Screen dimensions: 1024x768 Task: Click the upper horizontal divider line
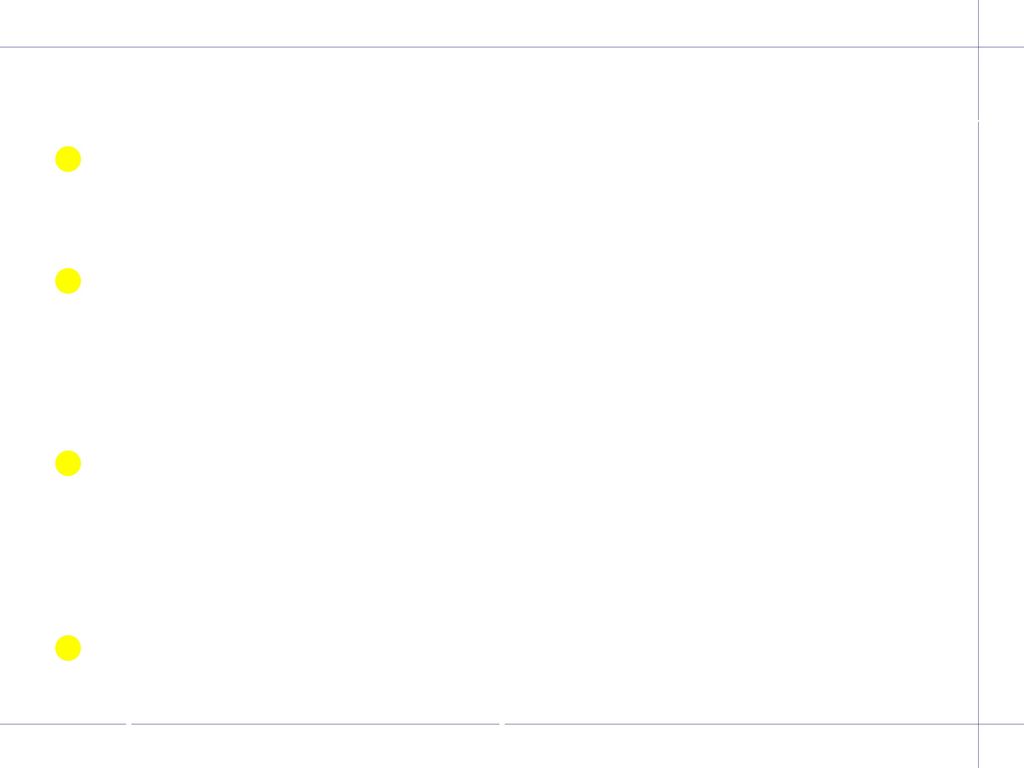pyautogui.click(x=512, y=47)
